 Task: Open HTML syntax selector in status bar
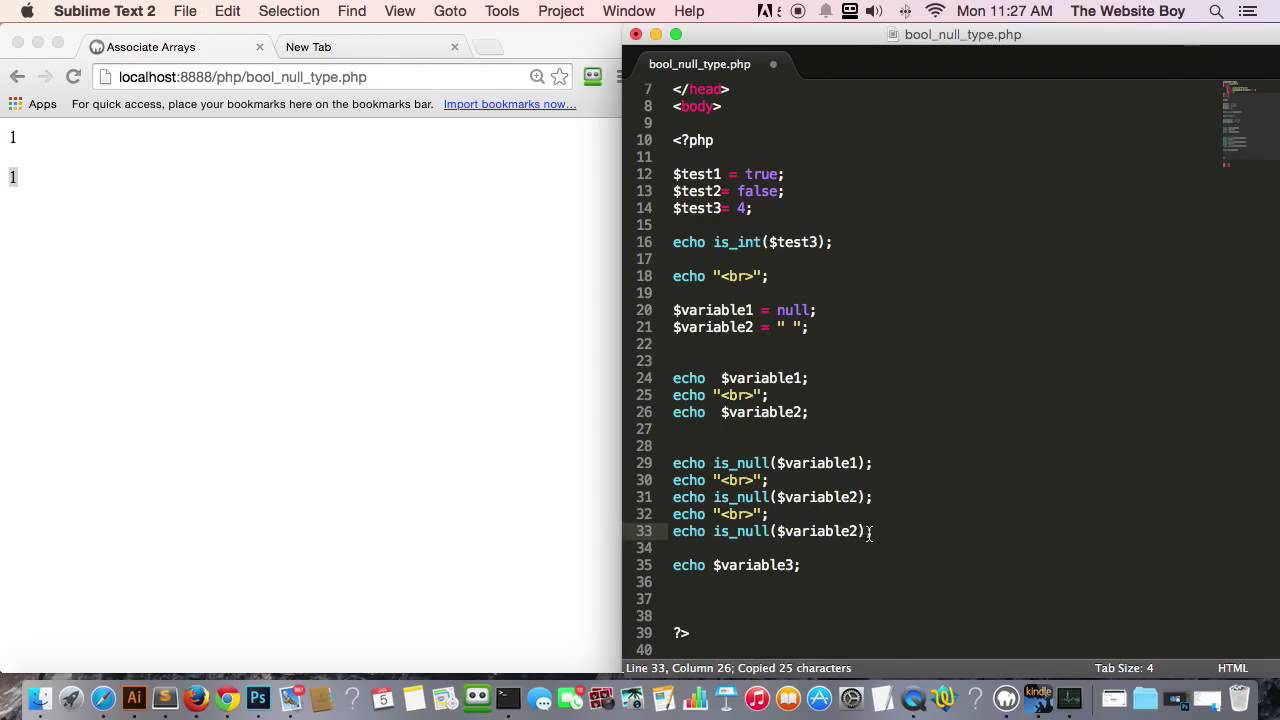(1233, 668)
